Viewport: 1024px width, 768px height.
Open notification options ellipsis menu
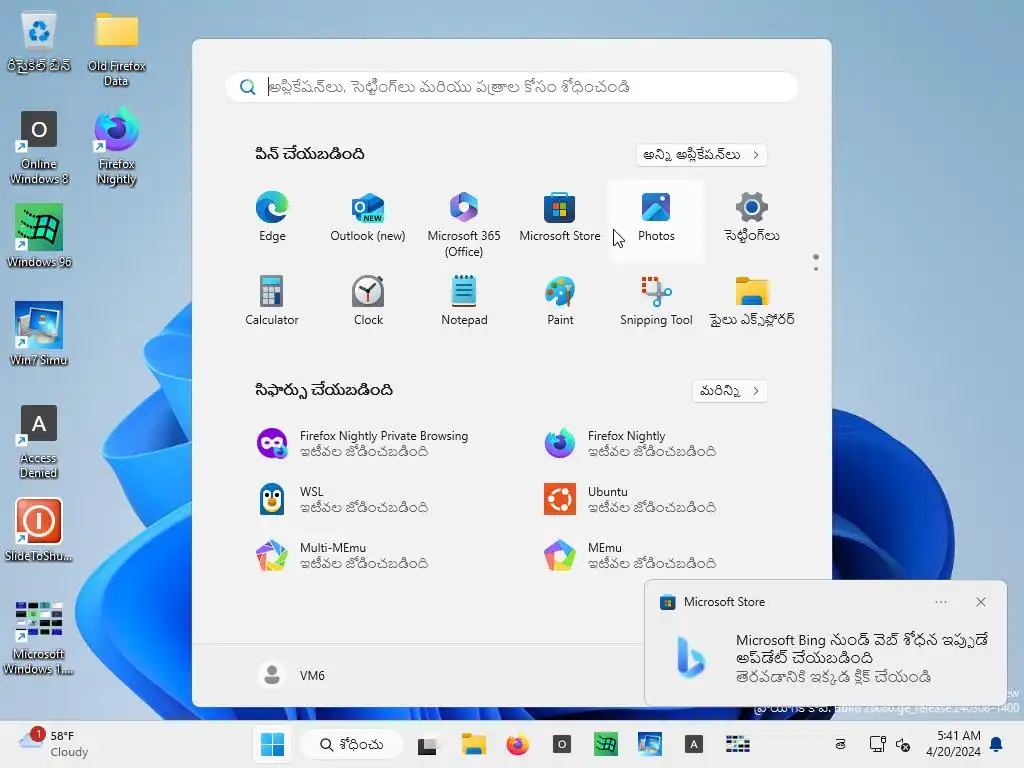[940, 601]
